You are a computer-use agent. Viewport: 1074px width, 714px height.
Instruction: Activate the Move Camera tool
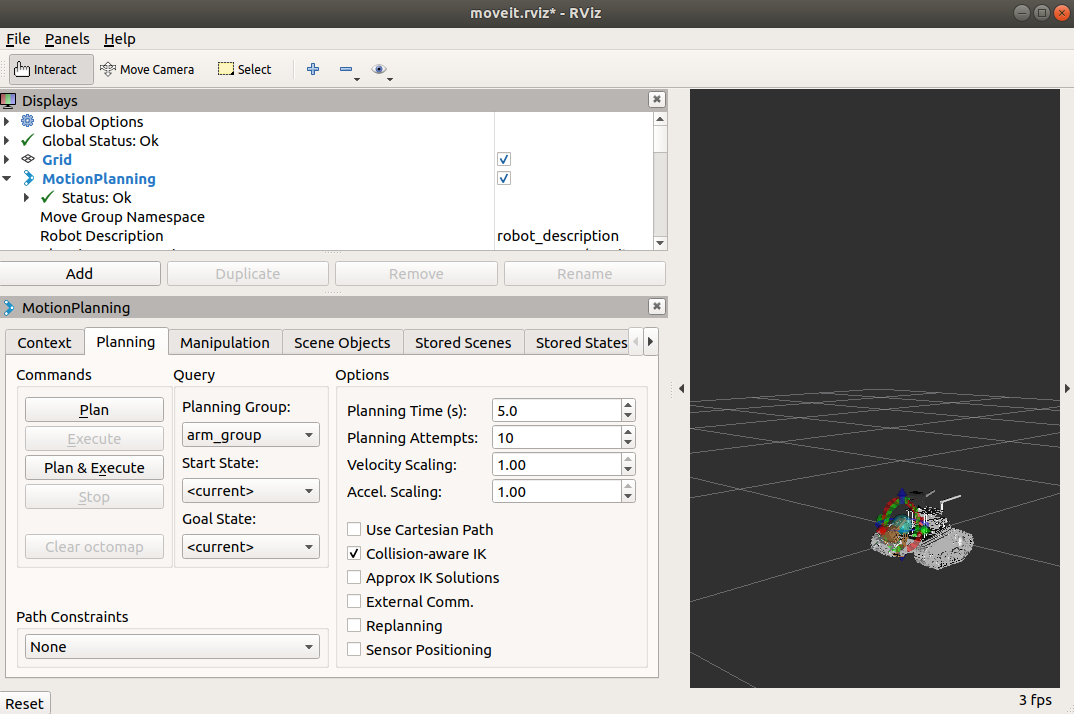click(x=147, y=69)
